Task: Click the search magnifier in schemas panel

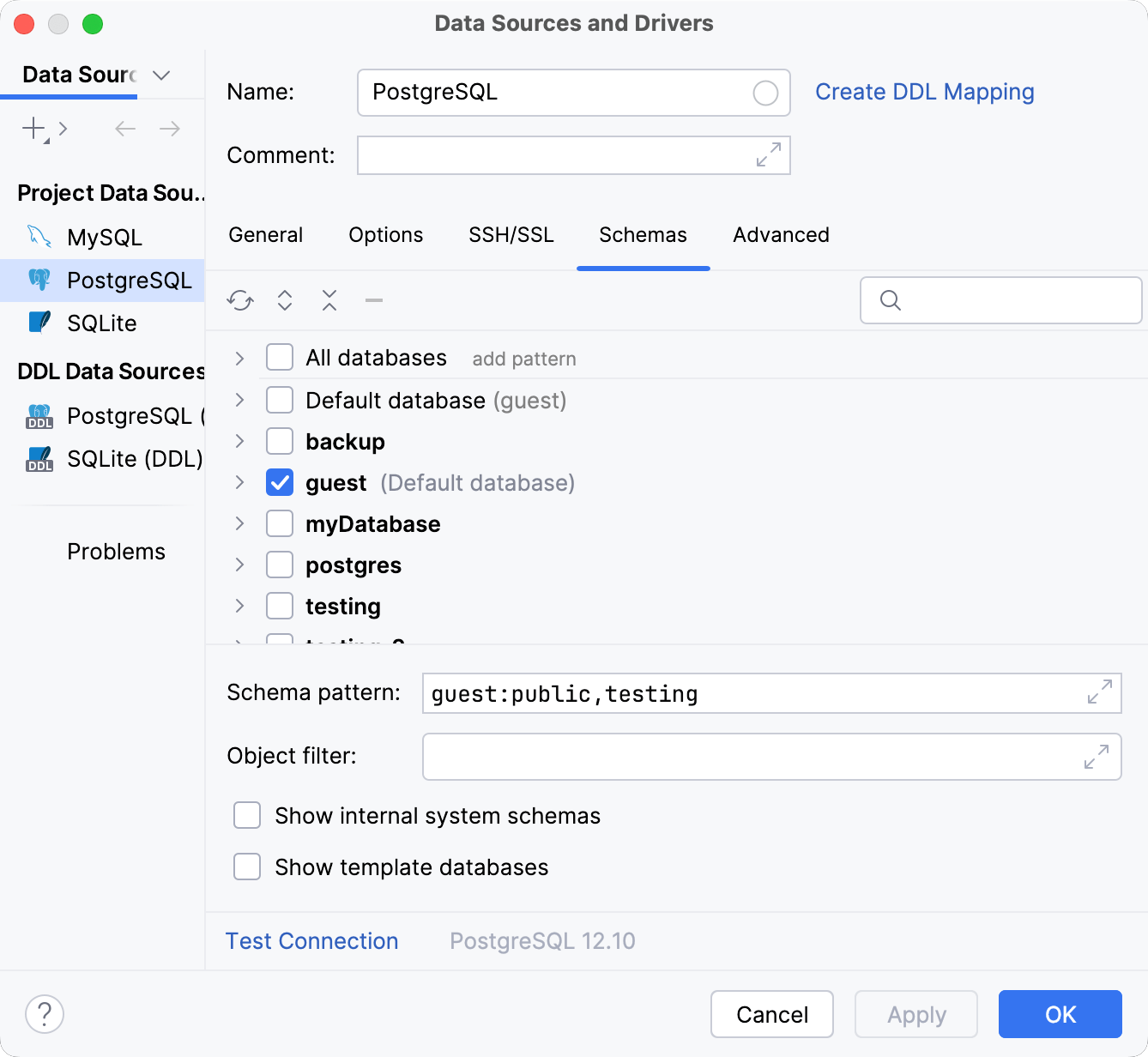Action: 890,300
